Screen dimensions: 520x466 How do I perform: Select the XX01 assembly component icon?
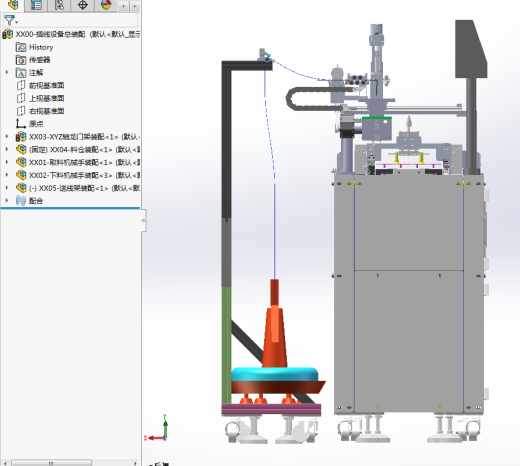(21, 162)
